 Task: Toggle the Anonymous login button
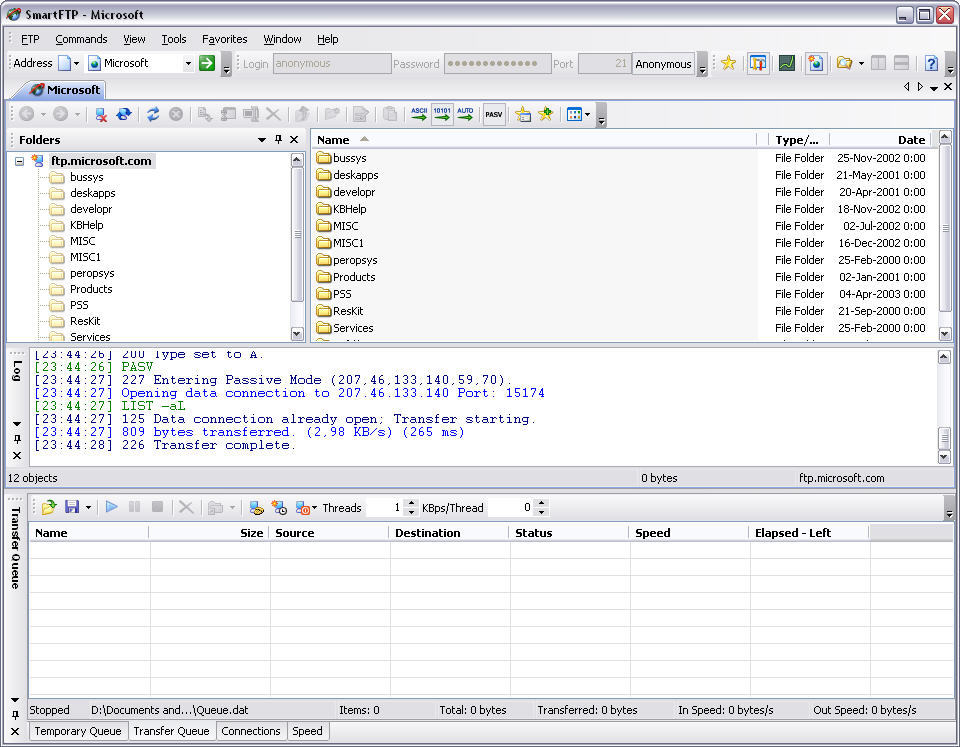[x=663, y=64]
